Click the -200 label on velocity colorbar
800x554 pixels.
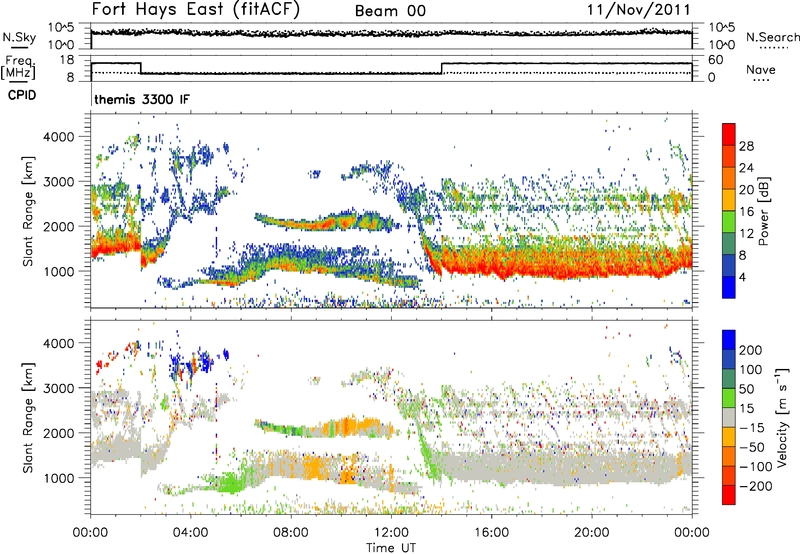756,486
